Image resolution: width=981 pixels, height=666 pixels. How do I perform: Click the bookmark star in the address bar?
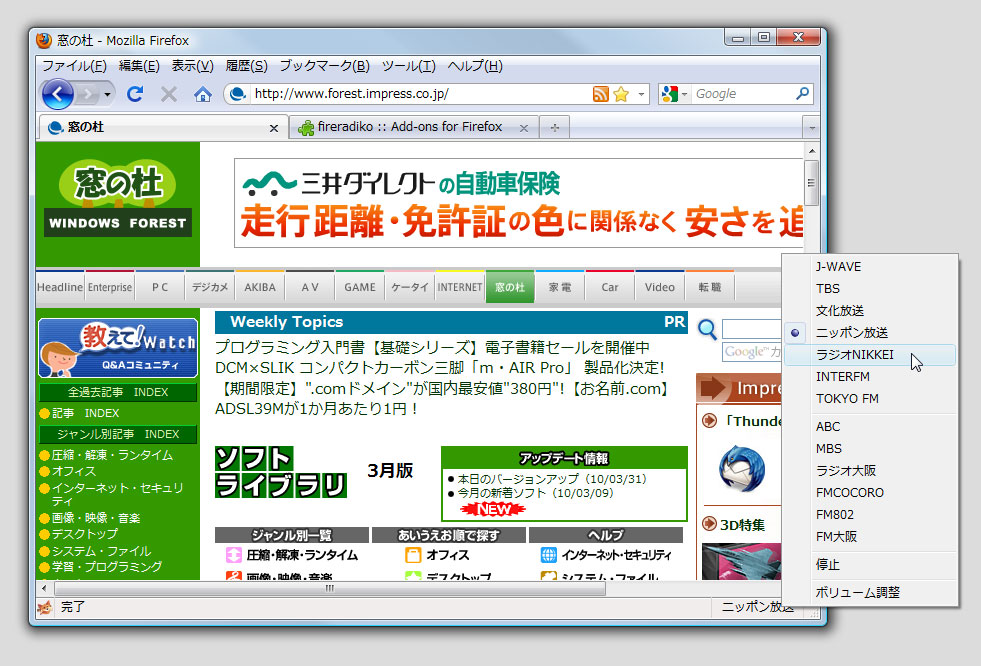coord(620,93)
